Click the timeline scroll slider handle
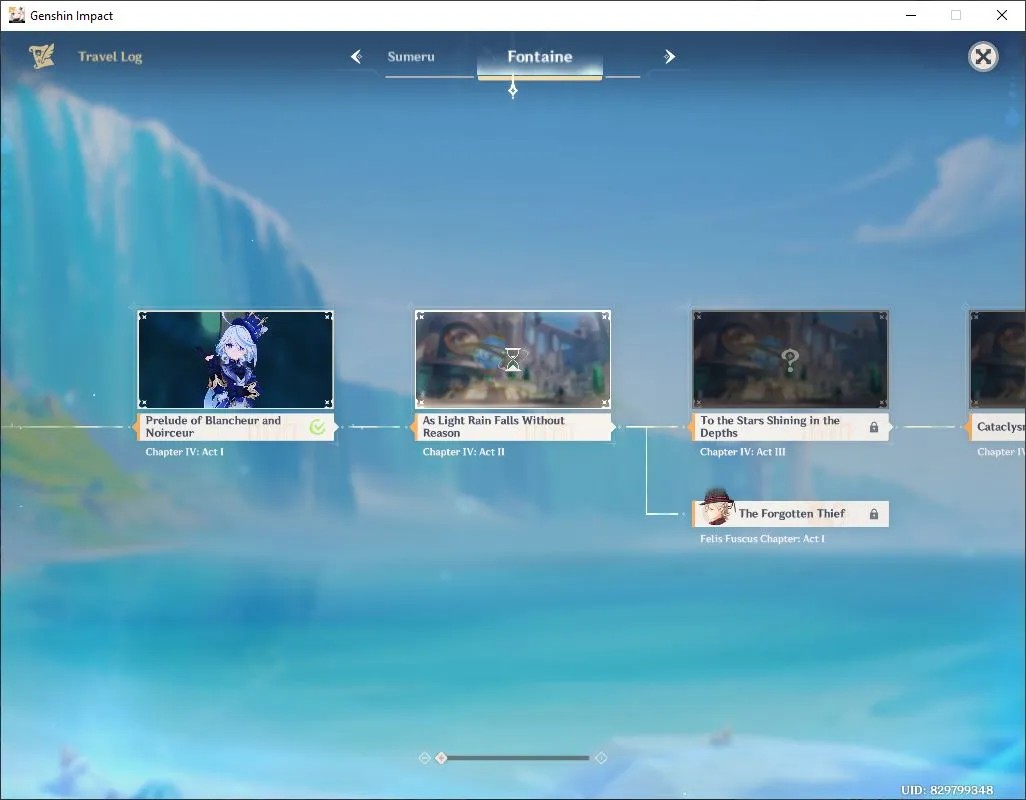 tap(442, 757)
